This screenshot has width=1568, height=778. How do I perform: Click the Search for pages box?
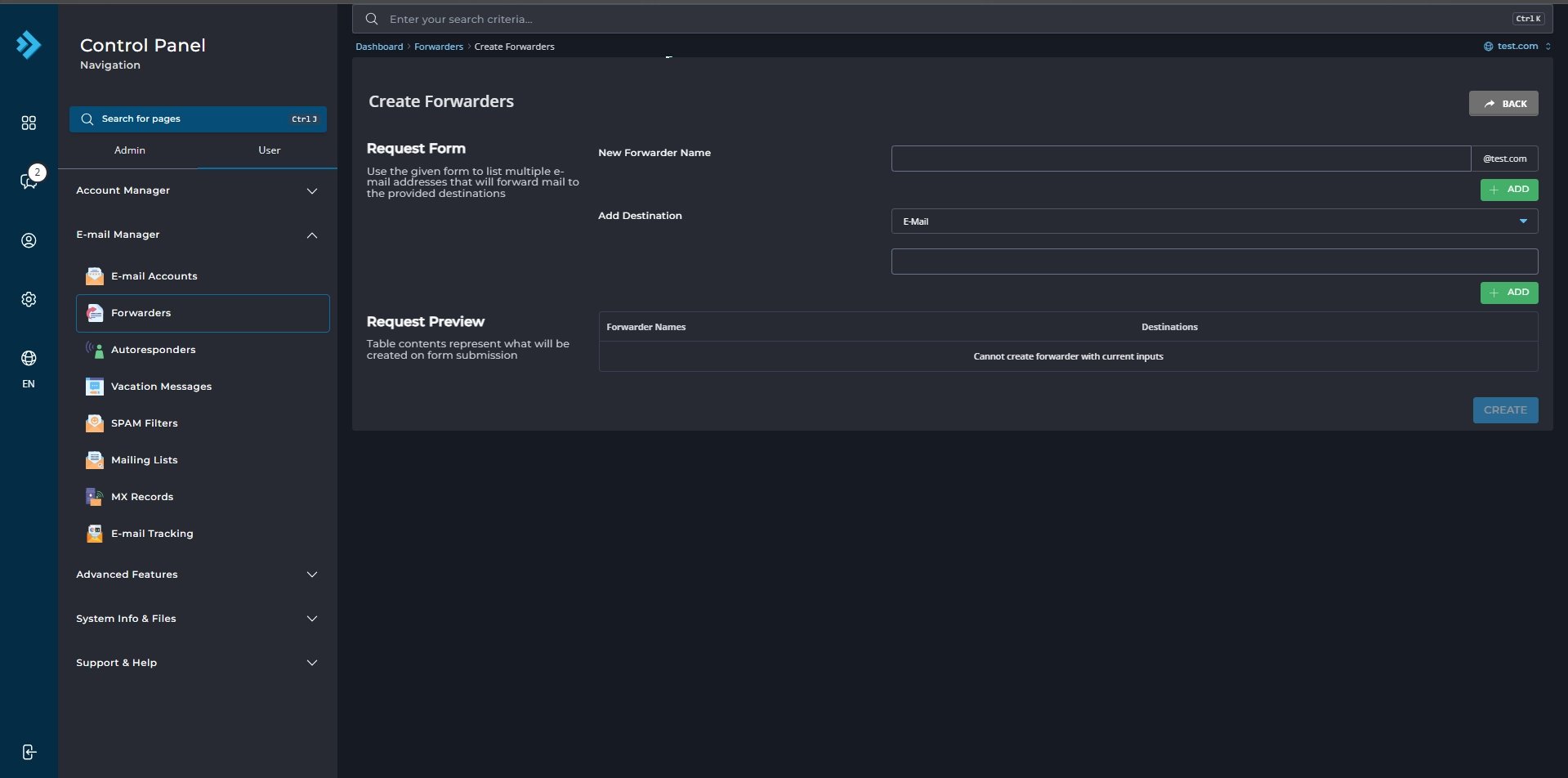198,119
